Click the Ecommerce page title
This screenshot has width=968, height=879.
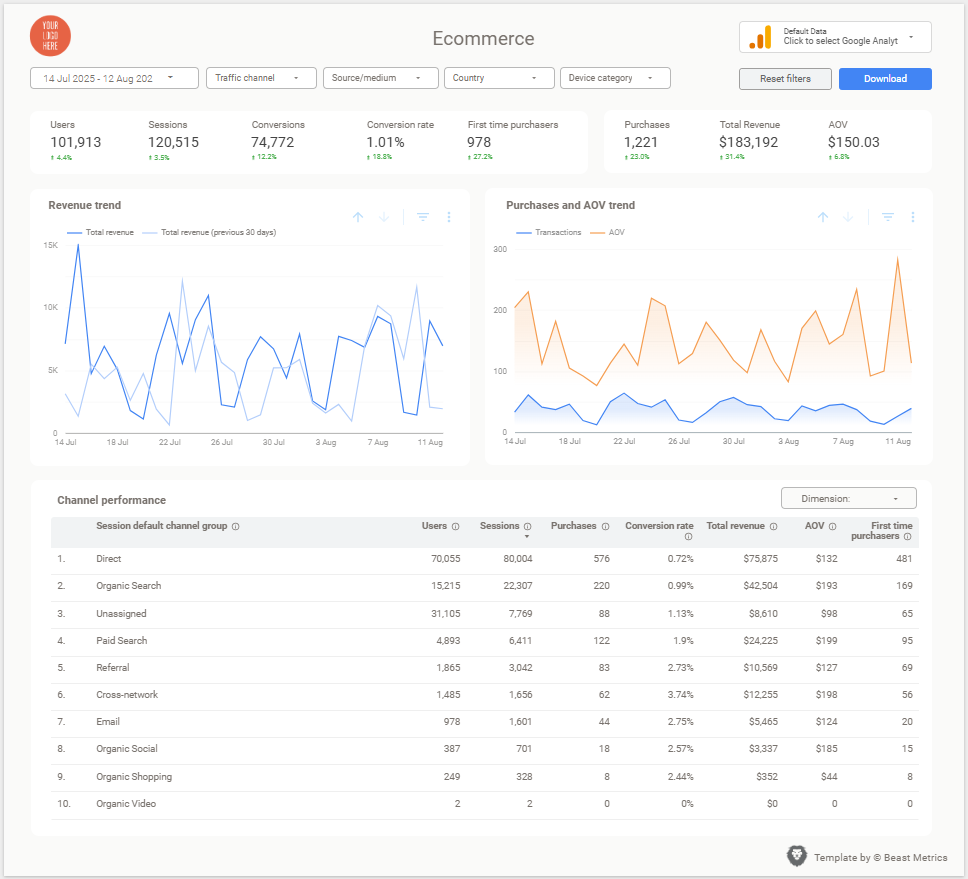tap(483, 38)
